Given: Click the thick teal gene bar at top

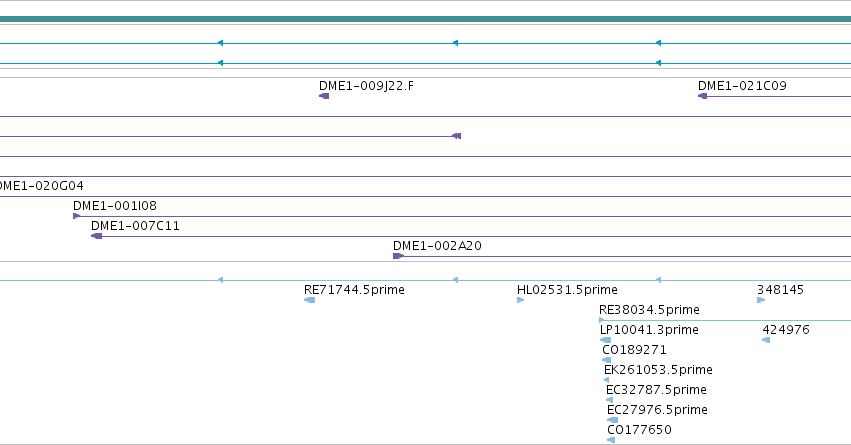Looking at the screenshot, I should pos(426,20).
